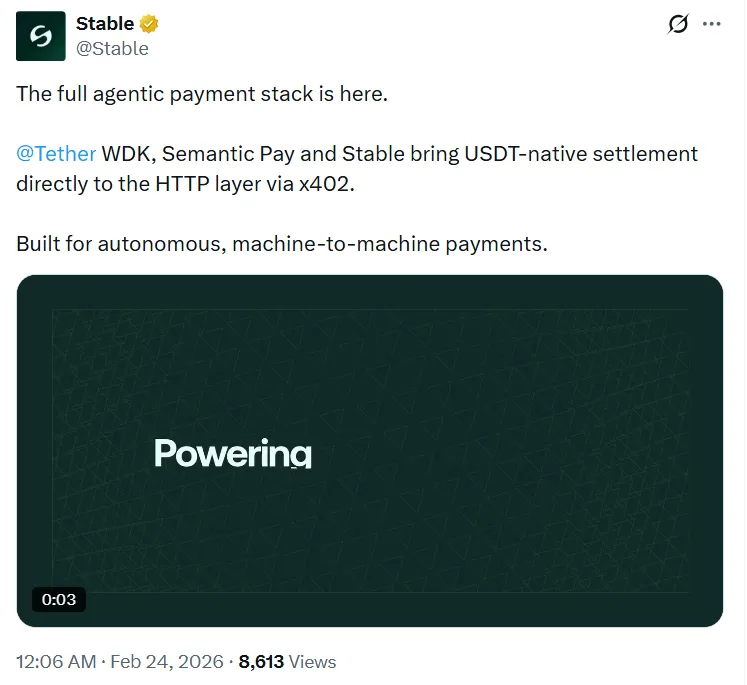Click the 8,613 view count number
Viewport: 747px width, 685px height.
(x=262, y=662)
